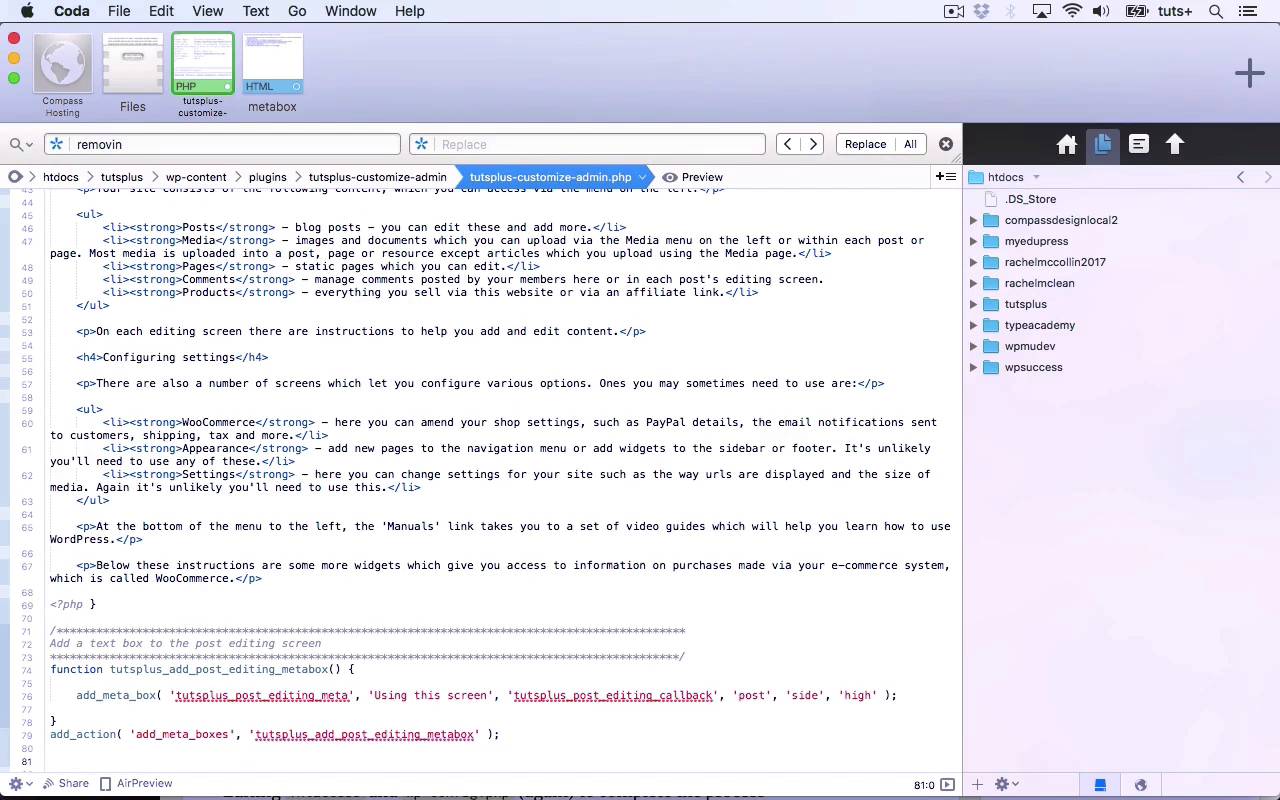Expand the tutsplus folder

(x=974, y=304)
